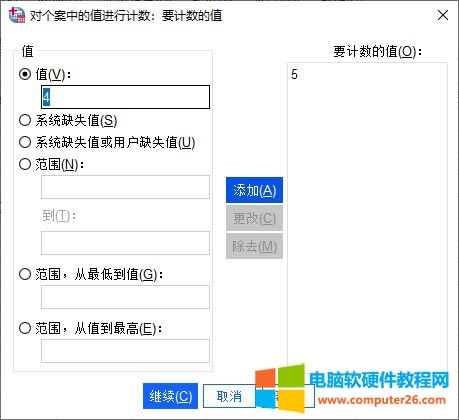Select the 值(V) radio button
The width and height of the screenshot is (459, 420).
25,74
